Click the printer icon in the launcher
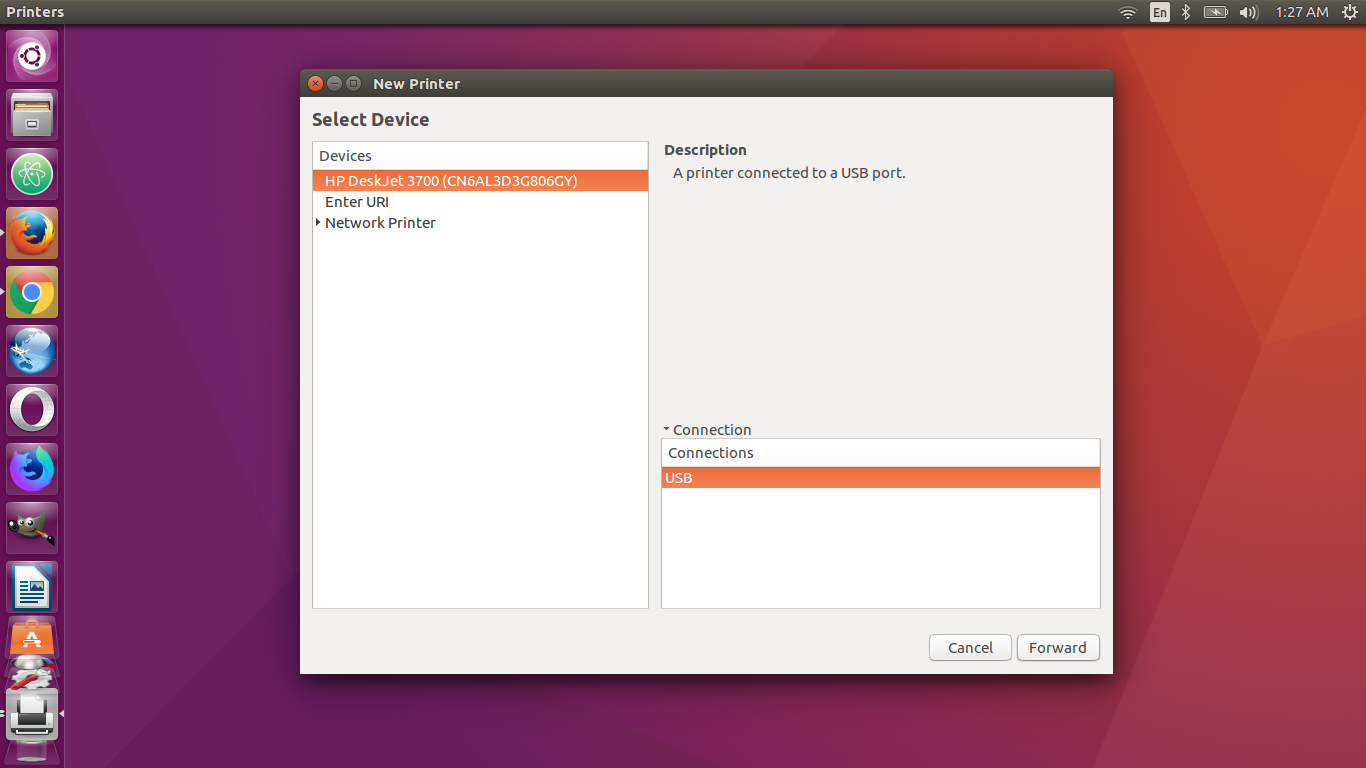This screenshot has height=768, width=1366. (32, 716)
